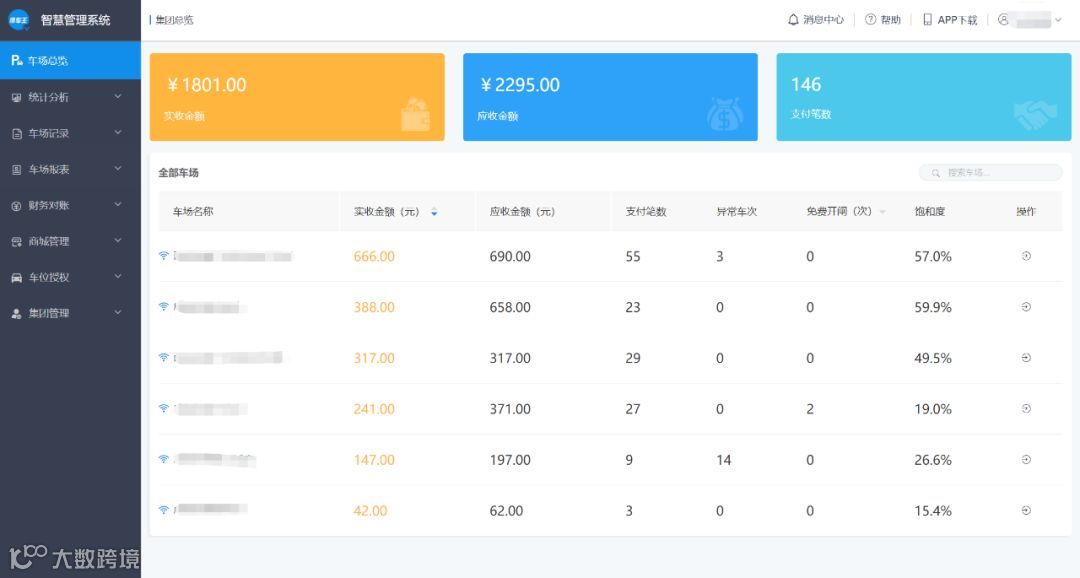The image size is (1080, 578).
Task: Open action icon for 42.00 row
Action: coord(1026,511)
